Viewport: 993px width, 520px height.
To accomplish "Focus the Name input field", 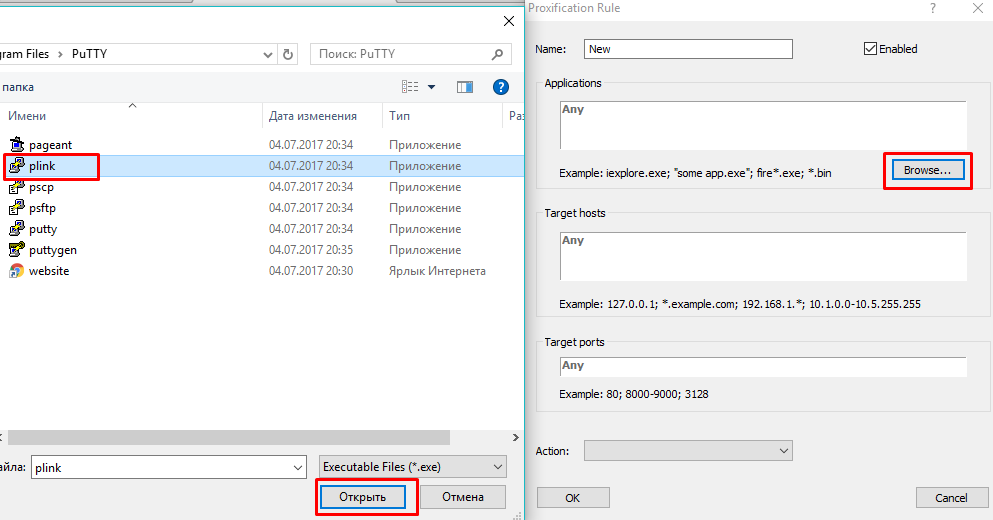I will [x=688, y=49].
